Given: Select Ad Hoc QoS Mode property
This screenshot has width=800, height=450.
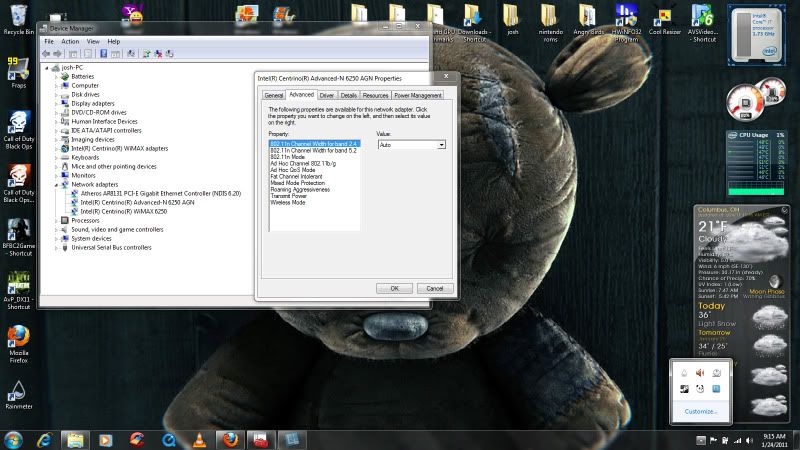Looking at the screenshot, I should [292, 170].
